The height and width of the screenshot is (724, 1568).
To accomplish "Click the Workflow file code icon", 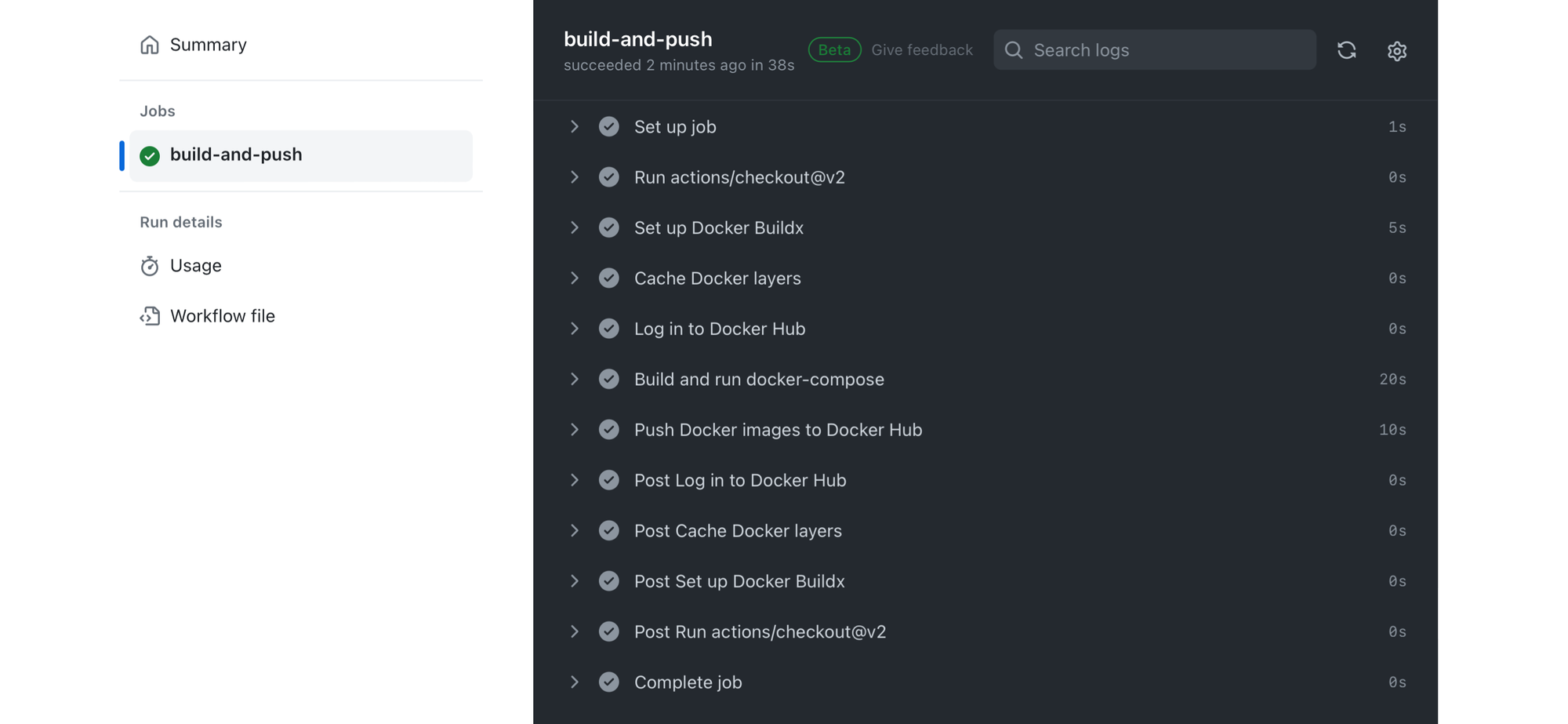I will 150,316.
